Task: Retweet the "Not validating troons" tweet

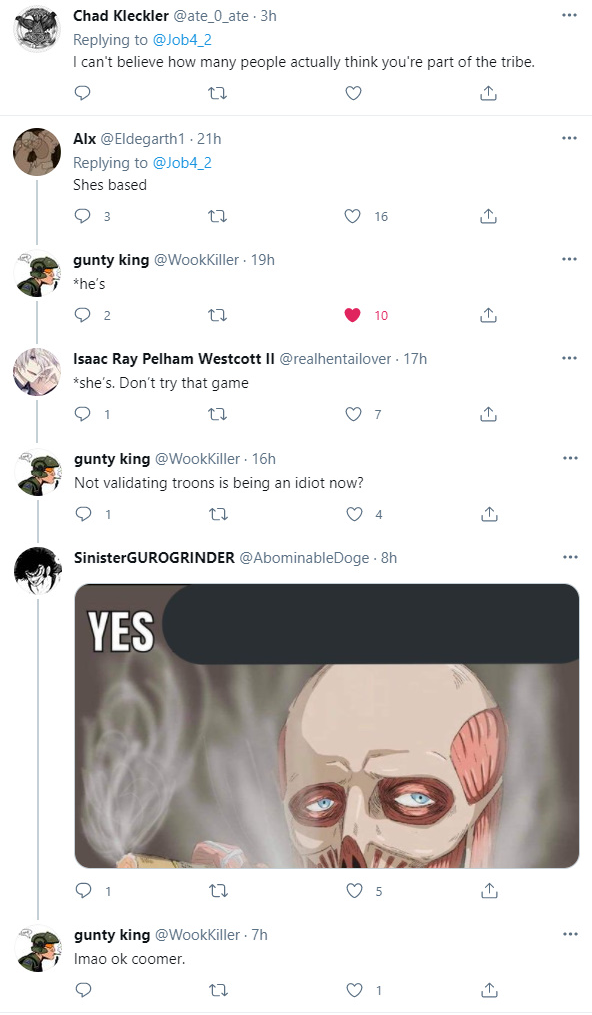Action: tap(219, 514)
